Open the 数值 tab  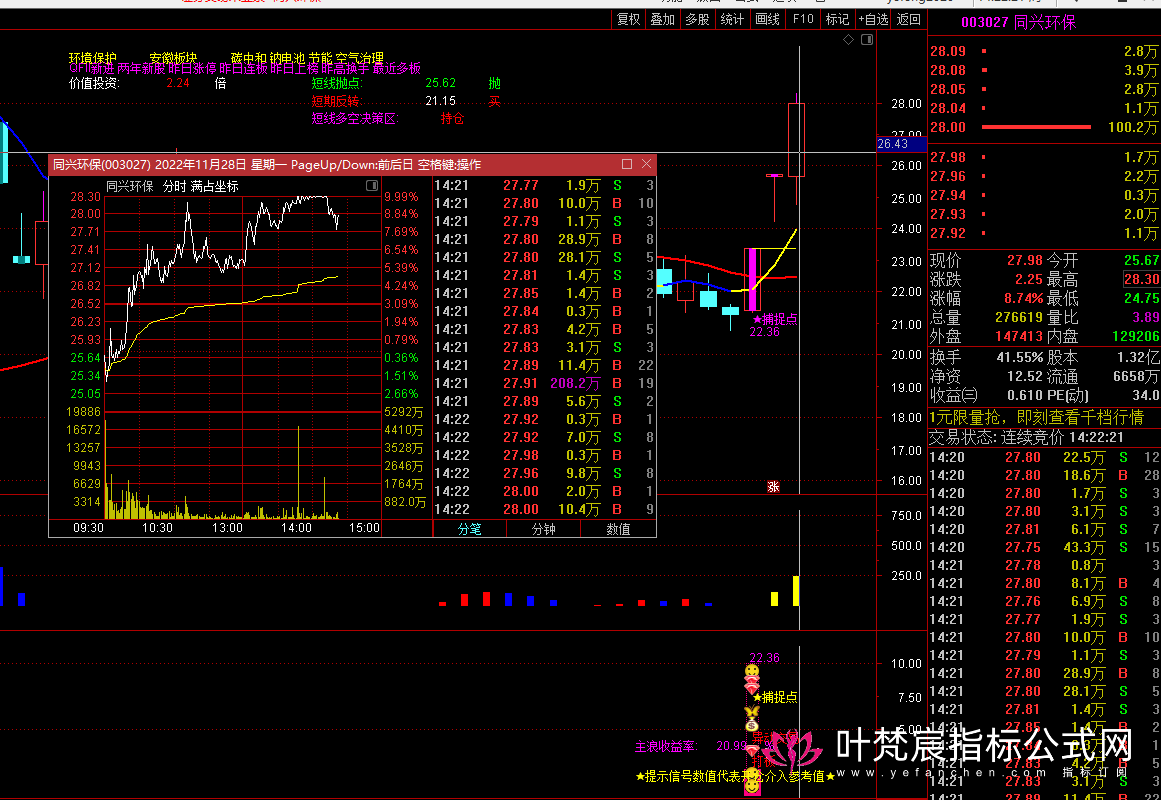[618, 529]
